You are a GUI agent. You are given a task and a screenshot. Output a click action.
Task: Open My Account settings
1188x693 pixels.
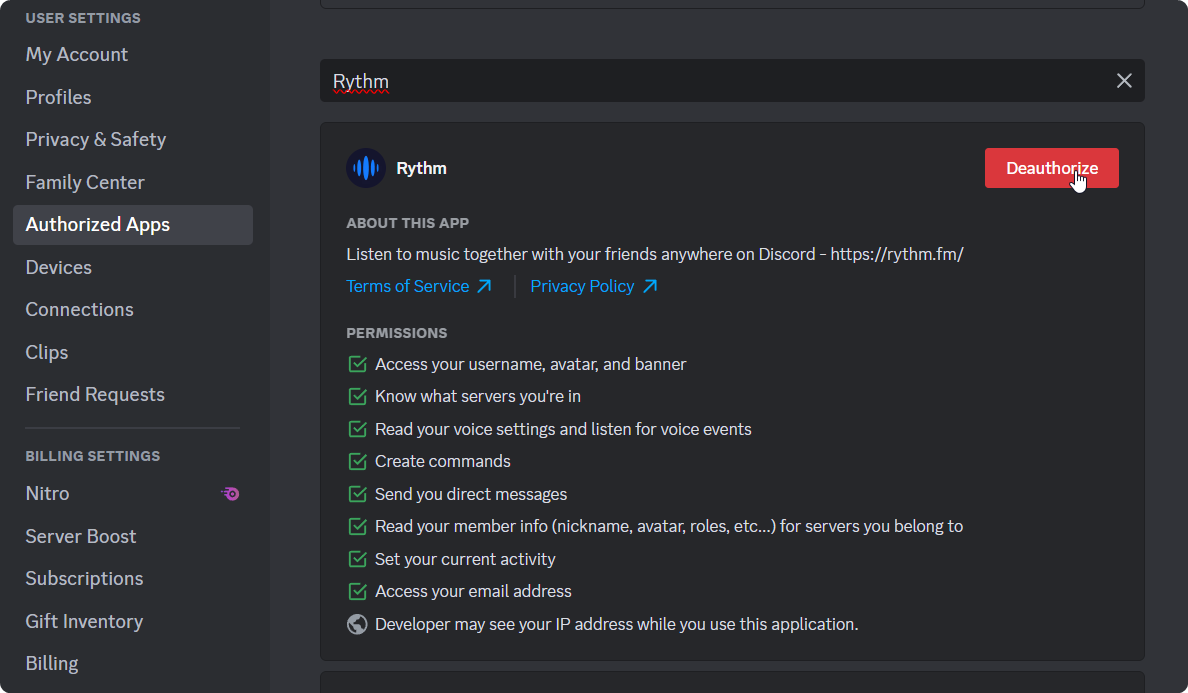click(x=77, y=55)
